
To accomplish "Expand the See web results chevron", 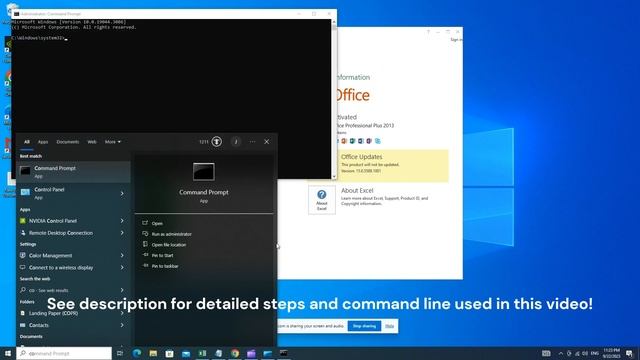I will pos(122,290).
